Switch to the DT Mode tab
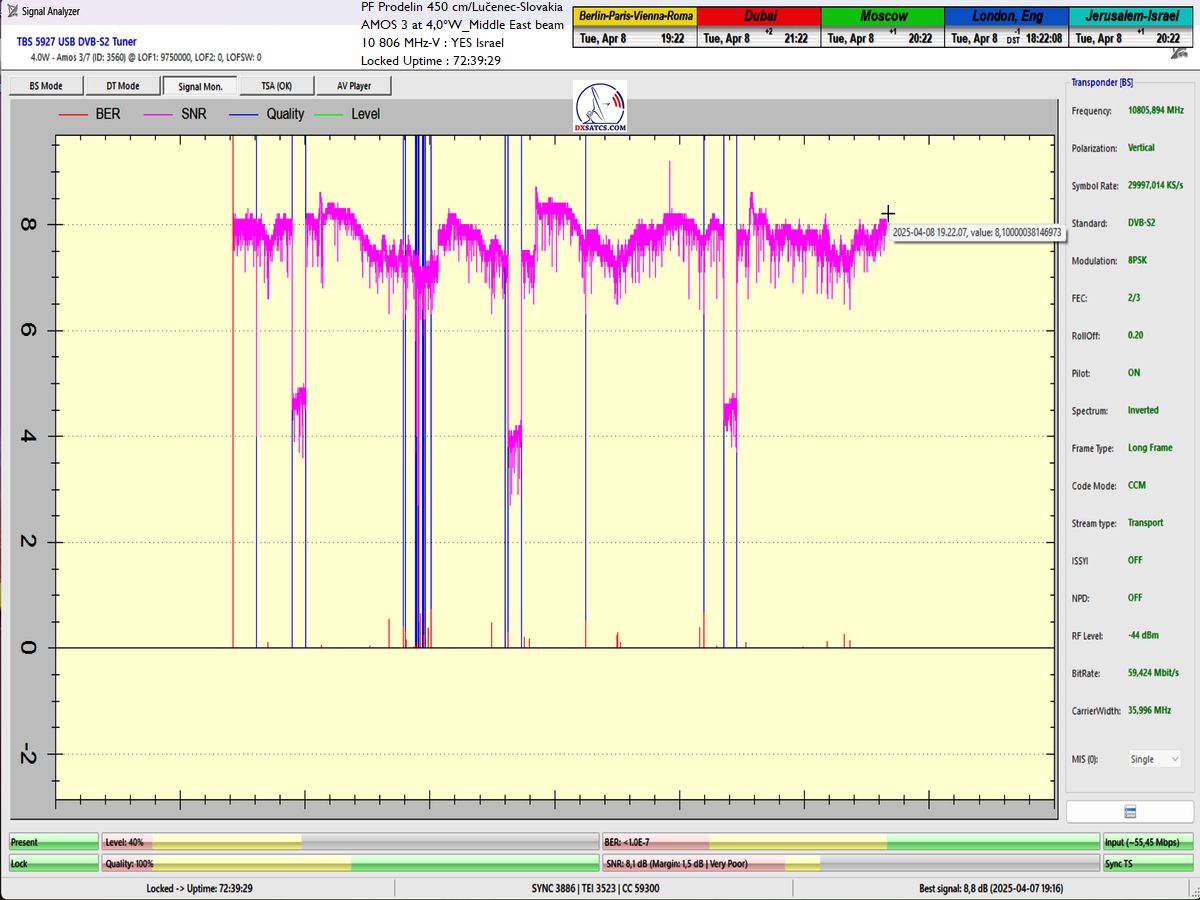This screenshot has height=900, width=1200. (x=122, y=86)
